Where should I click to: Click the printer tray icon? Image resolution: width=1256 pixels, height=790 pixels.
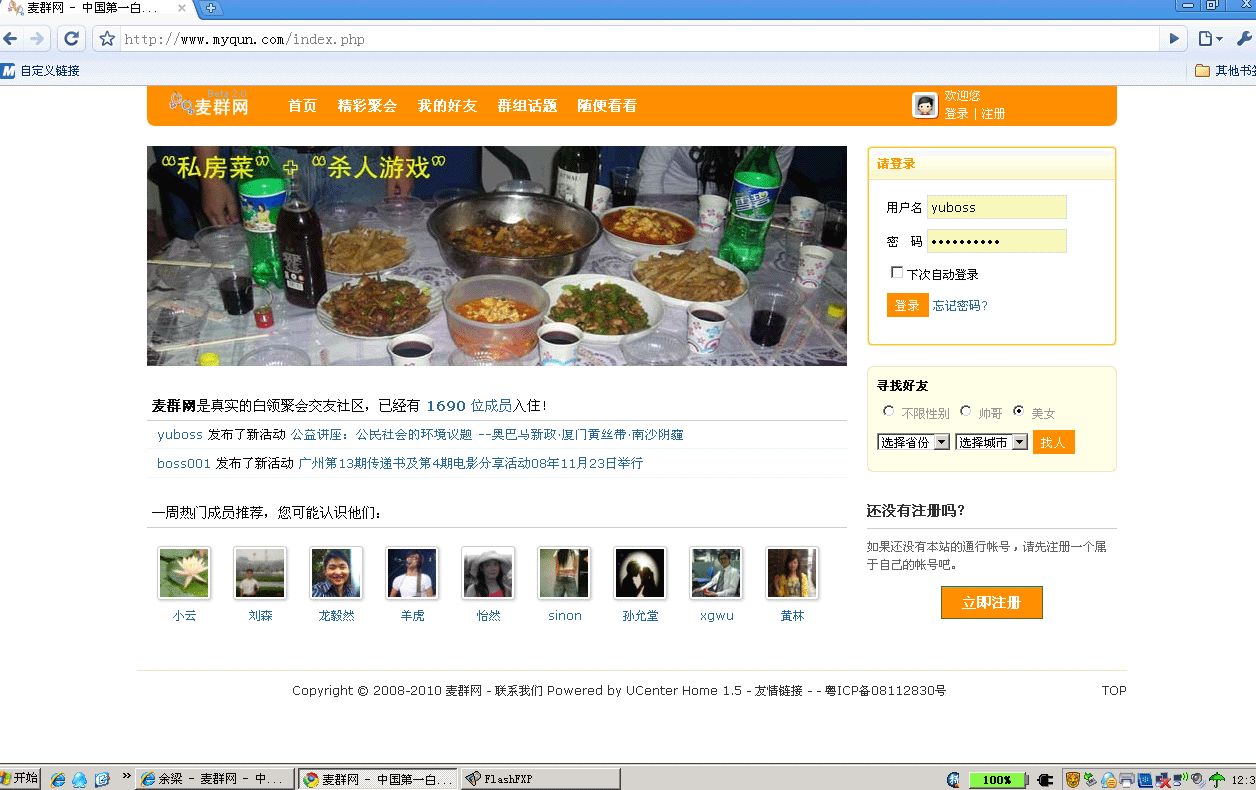[1127, 780]
